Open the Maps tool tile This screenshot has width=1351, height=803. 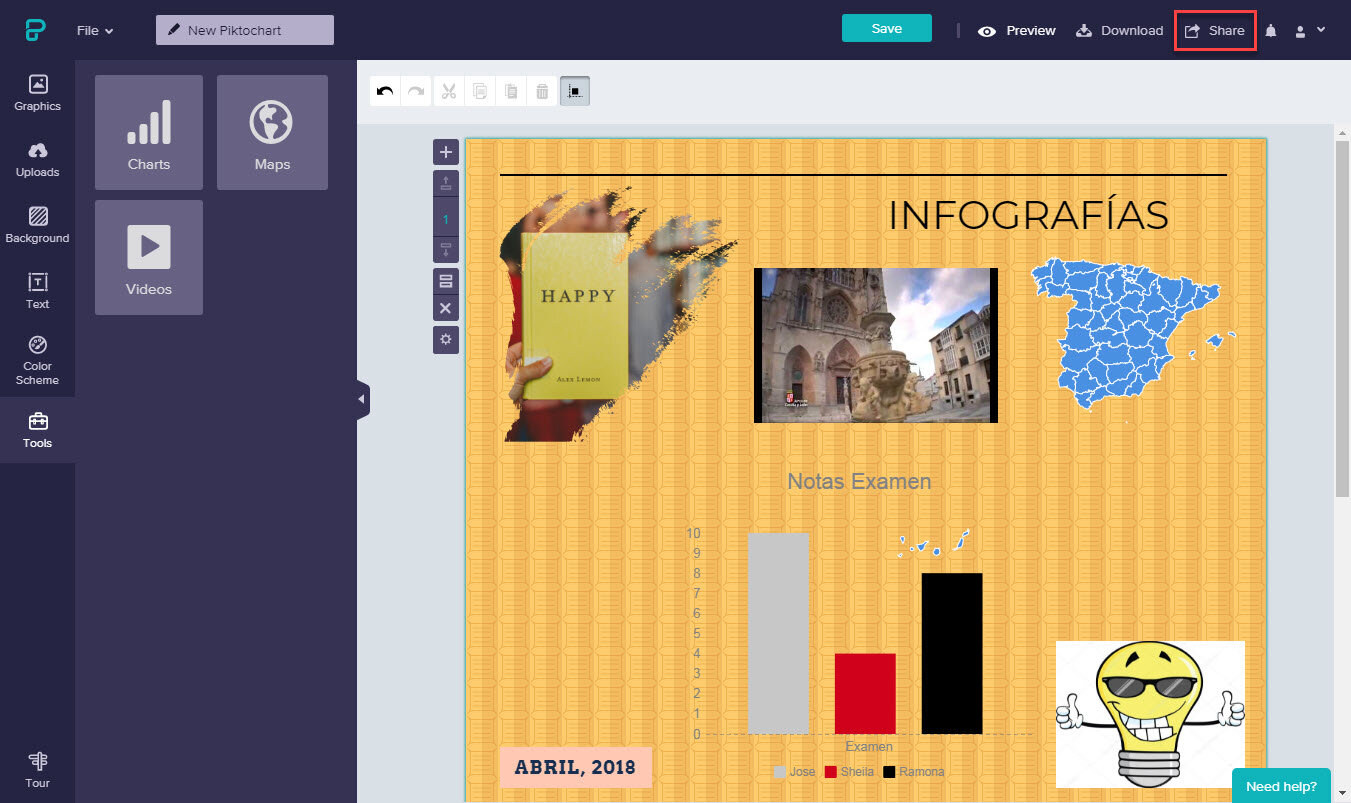272,132
